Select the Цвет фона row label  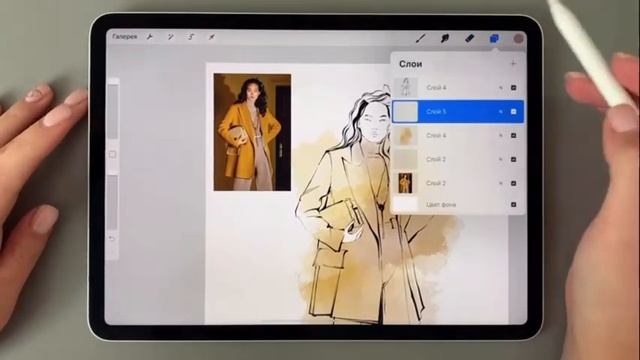(441, 204)
